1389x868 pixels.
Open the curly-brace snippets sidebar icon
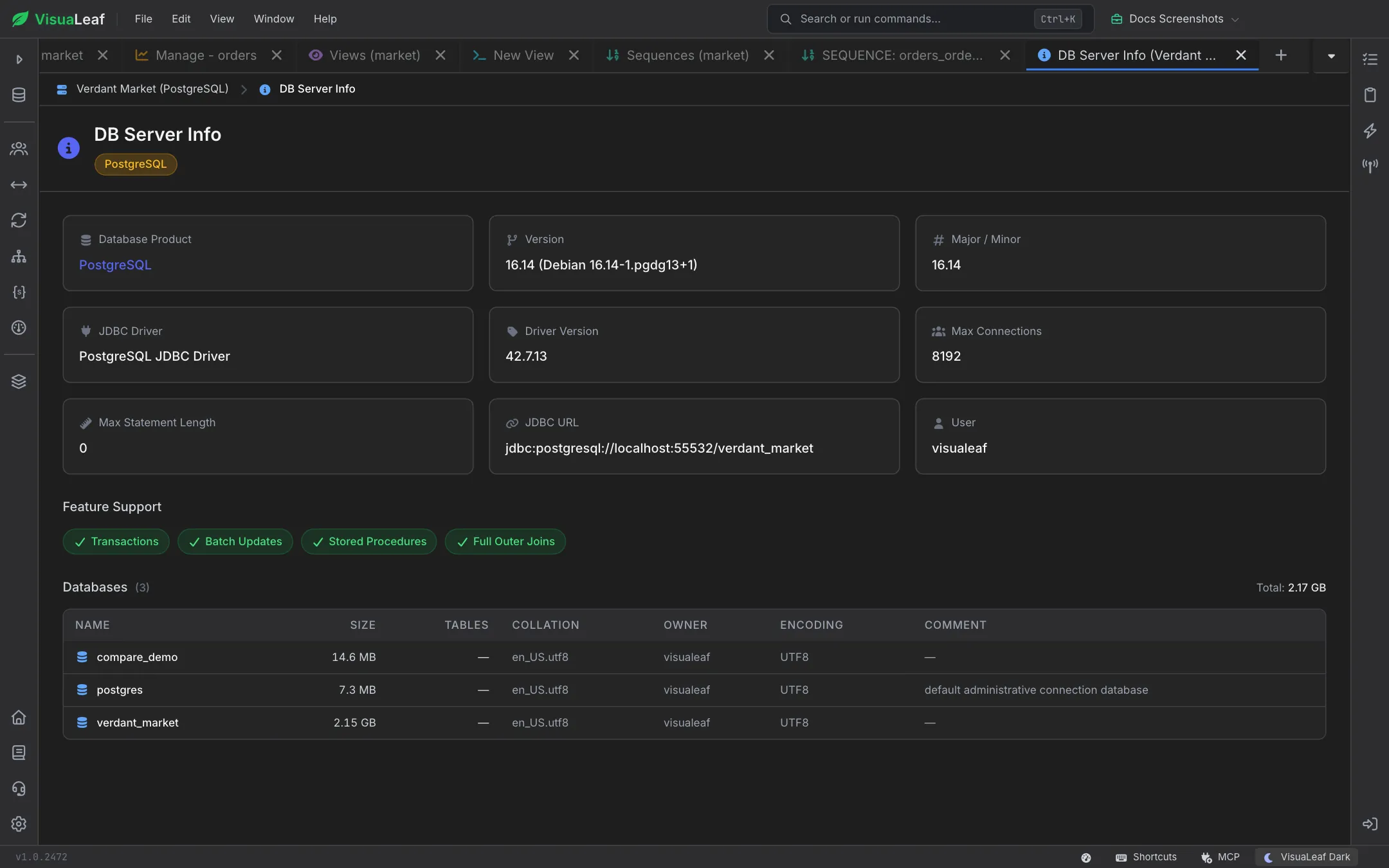click(x=19, y=292)
